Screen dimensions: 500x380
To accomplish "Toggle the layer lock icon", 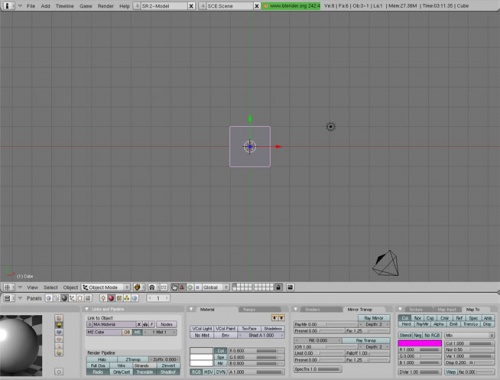I will click(x=278, y=287).
